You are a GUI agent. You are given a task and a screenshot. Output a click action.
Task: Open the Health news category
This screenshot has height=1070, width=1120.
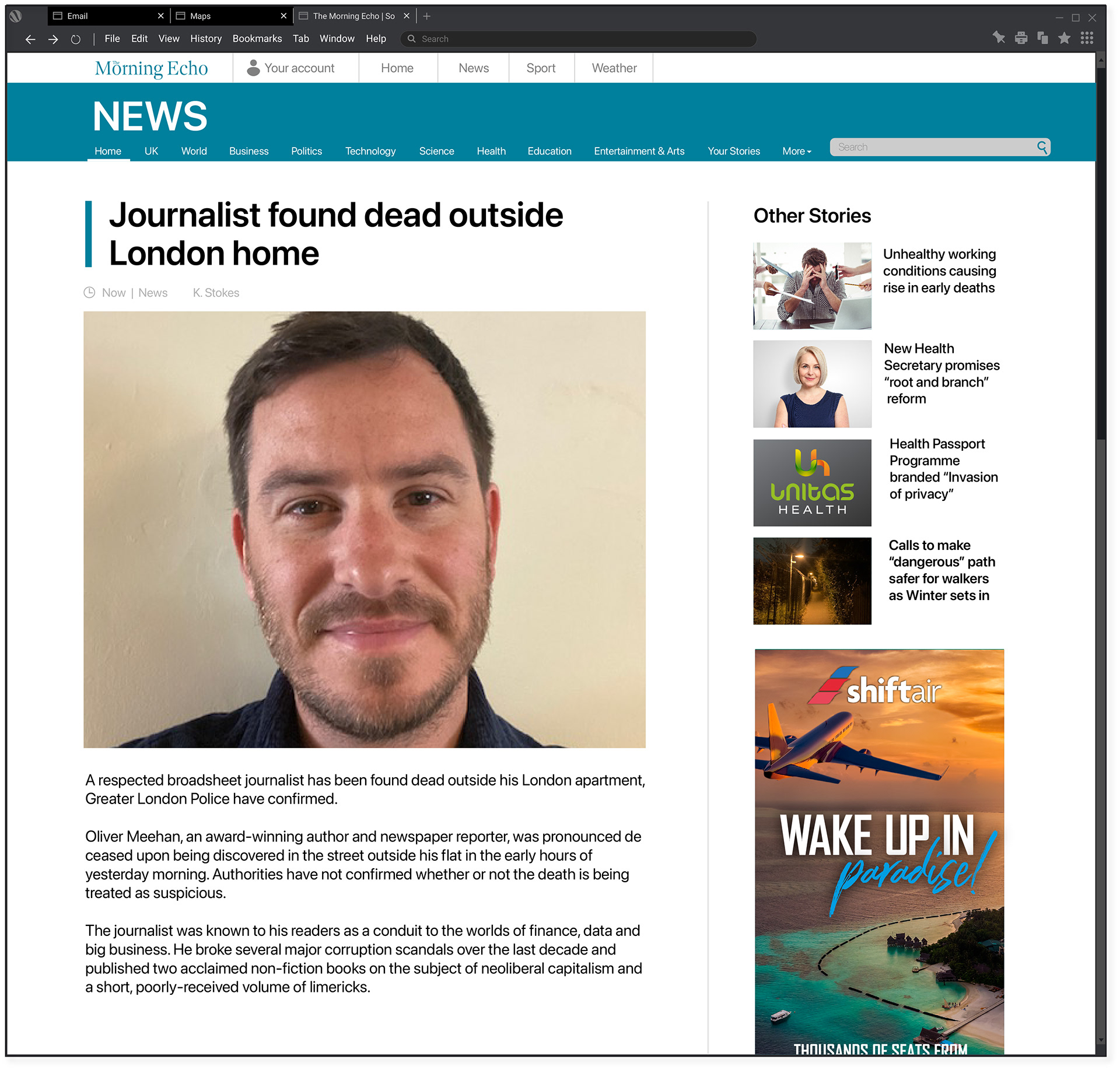491,151
